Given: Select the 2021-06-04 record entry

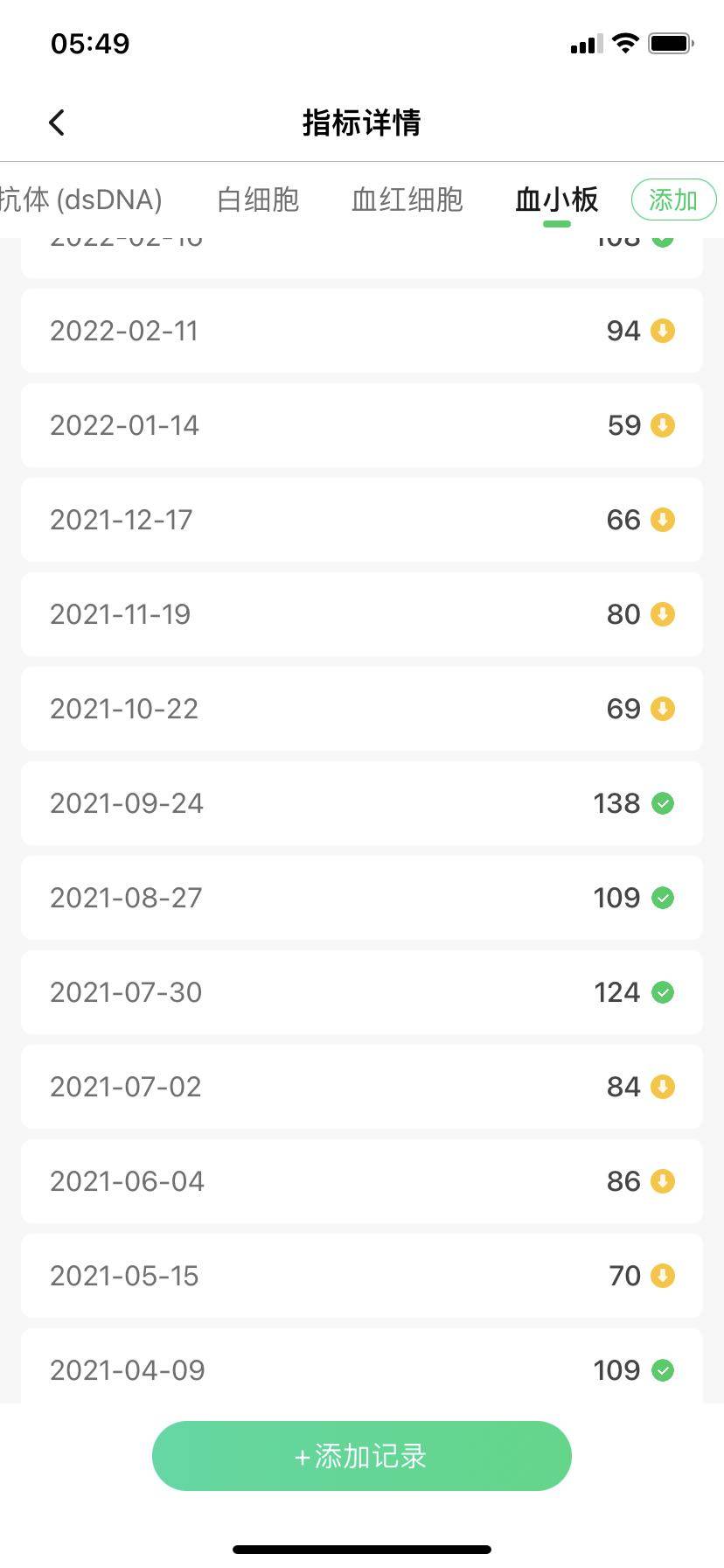Looking at the screenshot, I should pyautogui.click(x=361, y=1181).
